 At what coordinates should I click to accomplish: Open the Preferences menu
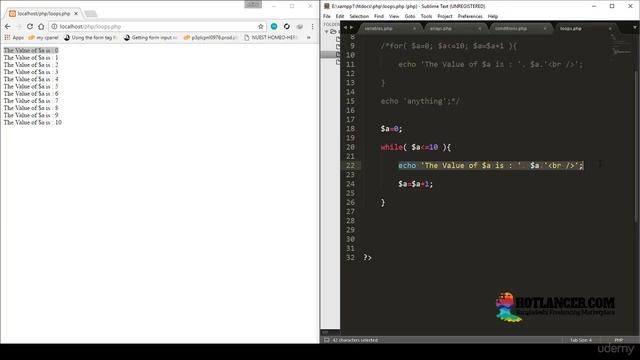click(x=470, y=16)
